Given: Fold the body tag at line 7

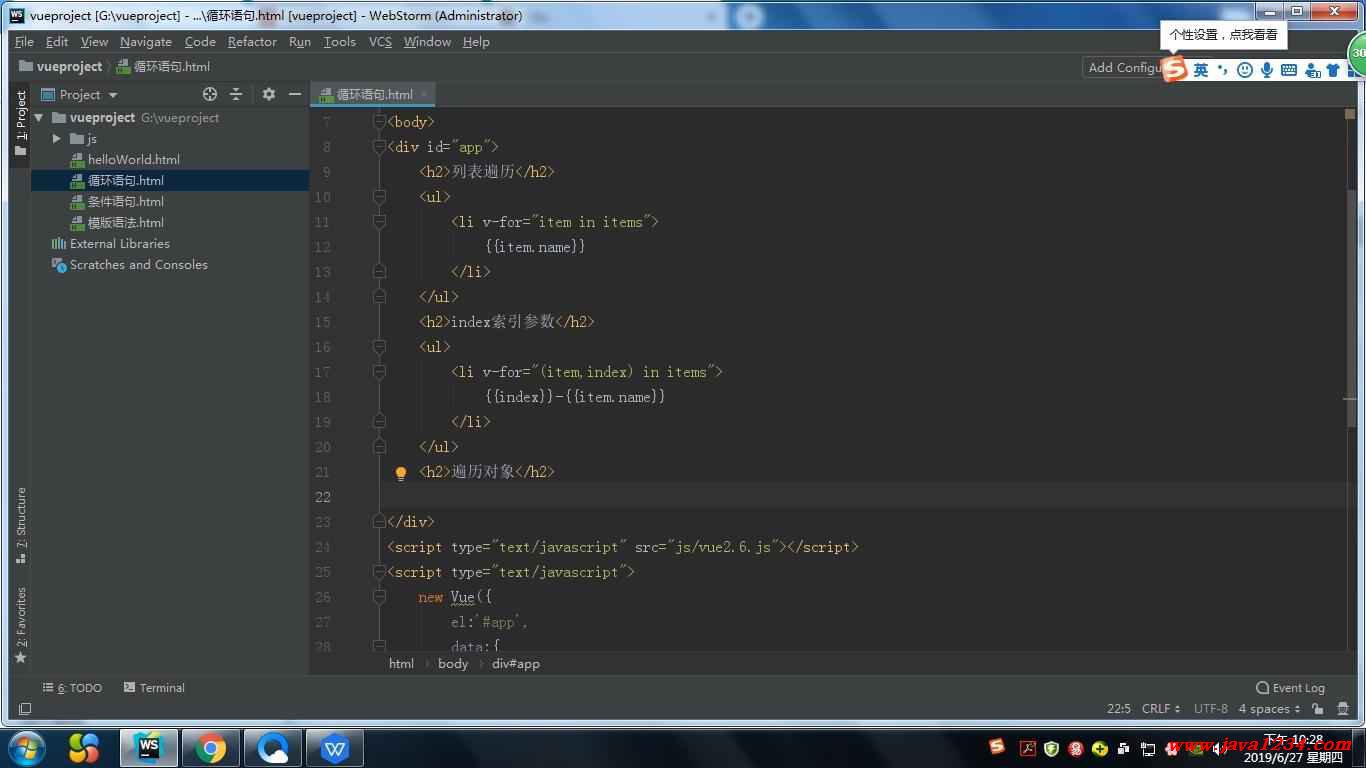Looking at the screenshot, I should pyautogui.click(x=379, y=122).
